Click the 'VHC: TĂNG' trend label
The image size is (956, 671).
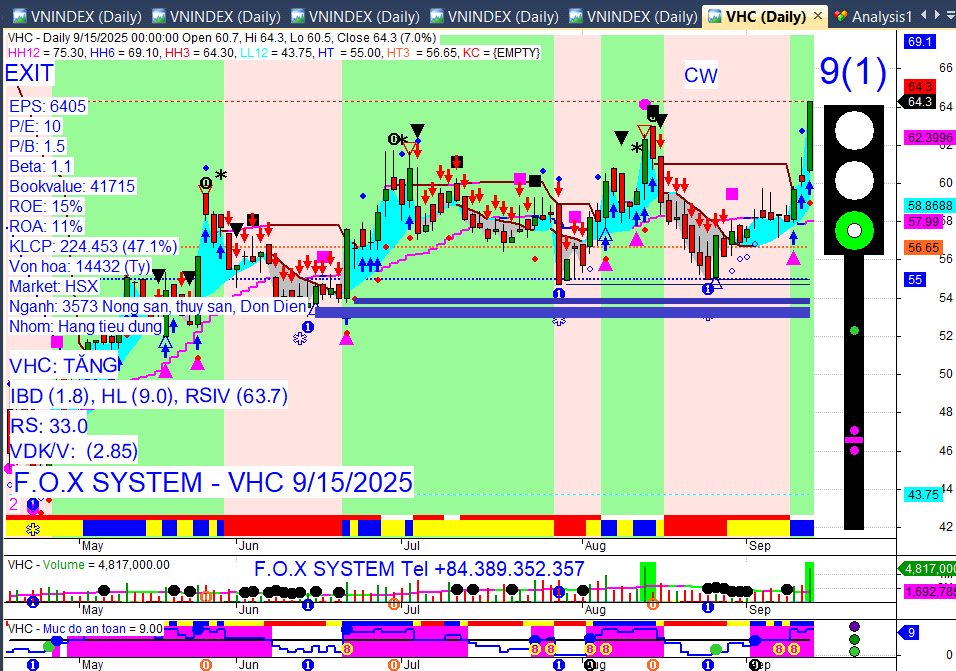(x=64, y=366)
